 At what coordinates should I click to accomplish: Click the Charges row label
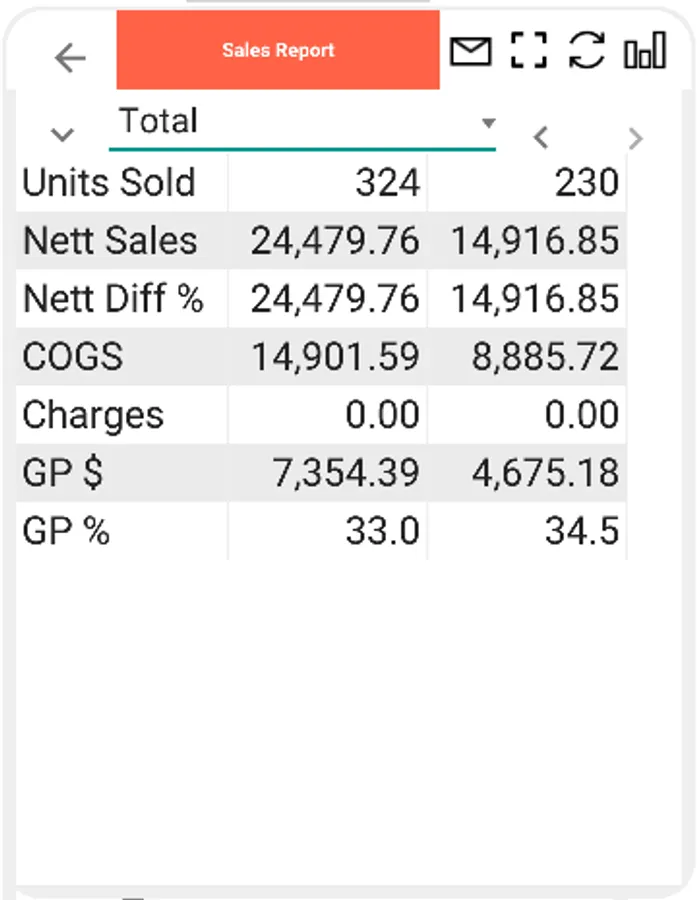click(x=93, y=415)
